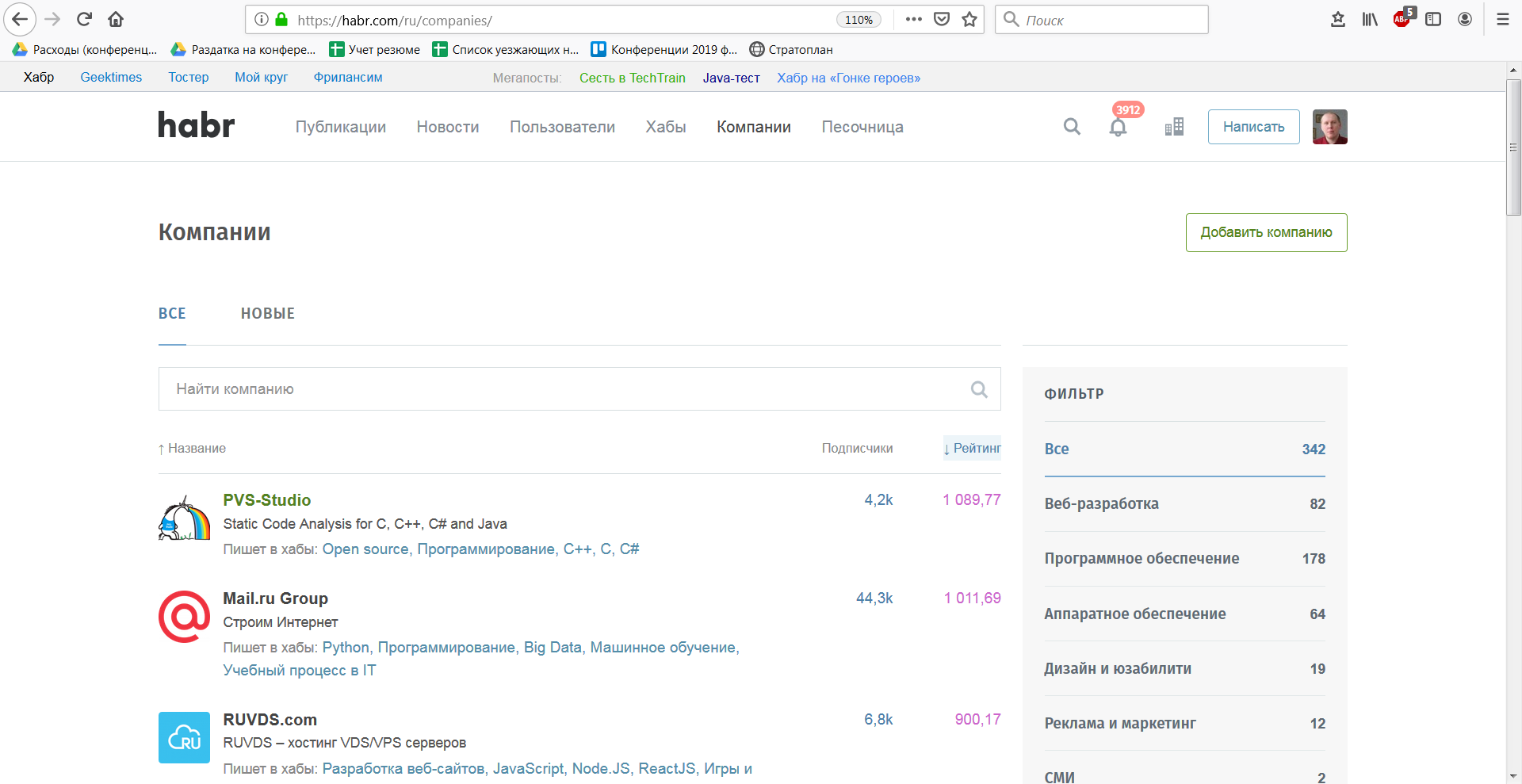Sort companies by Название column
This screenshot has width=1522, height=784.
192,449
